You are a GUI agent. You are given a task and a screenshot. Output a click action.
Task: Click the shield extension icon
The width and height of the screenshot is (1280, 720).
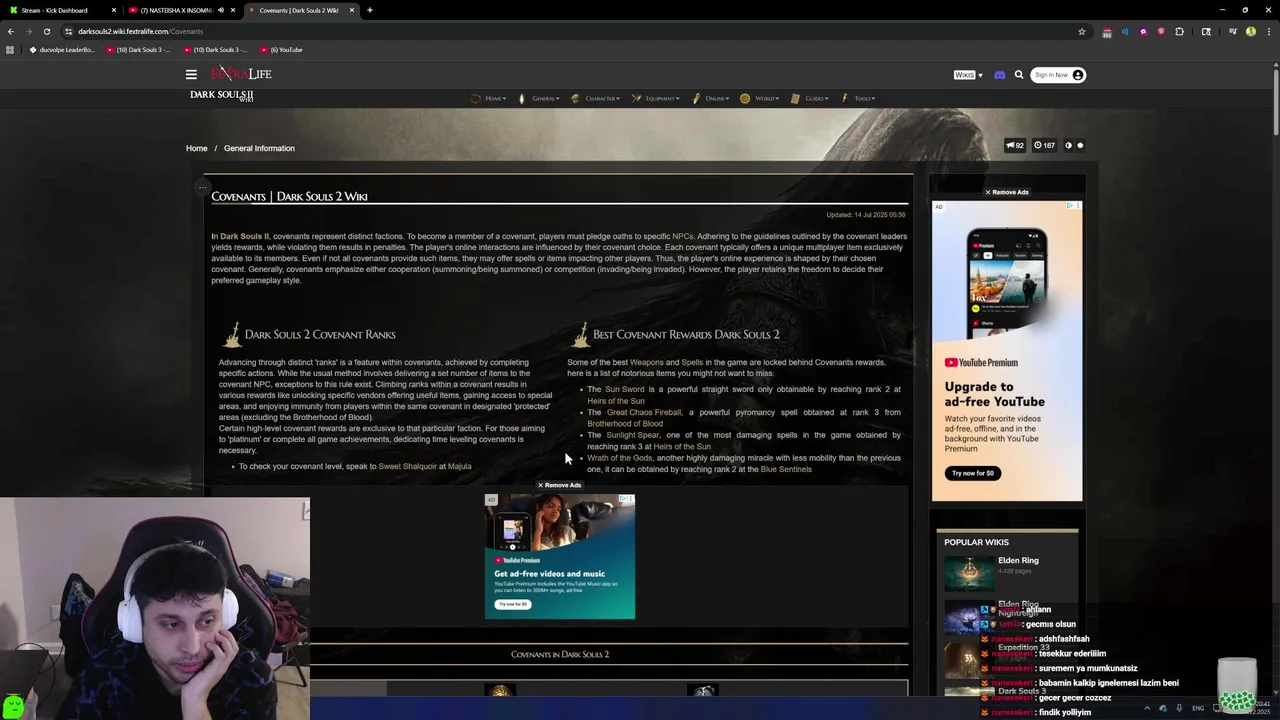click(1161, 31)
